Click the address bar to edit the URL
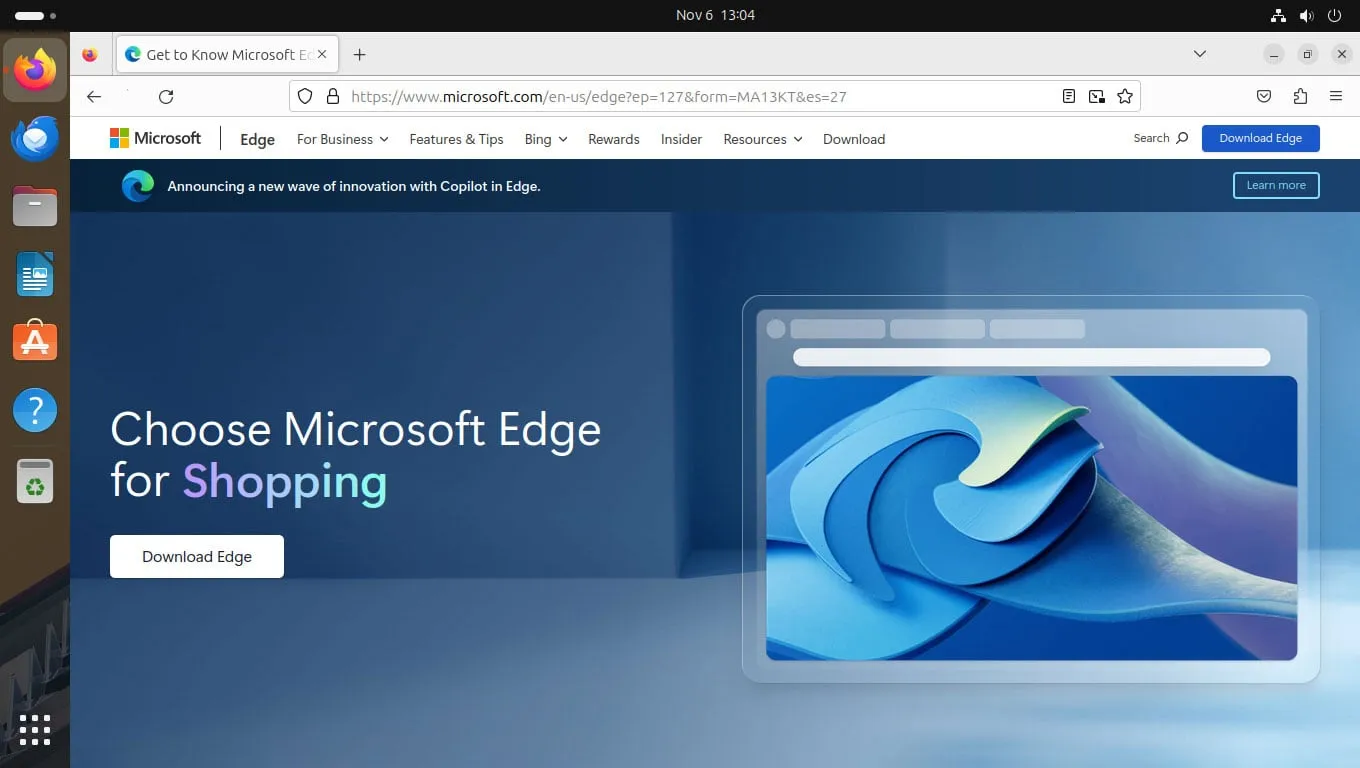 point(700,96)
